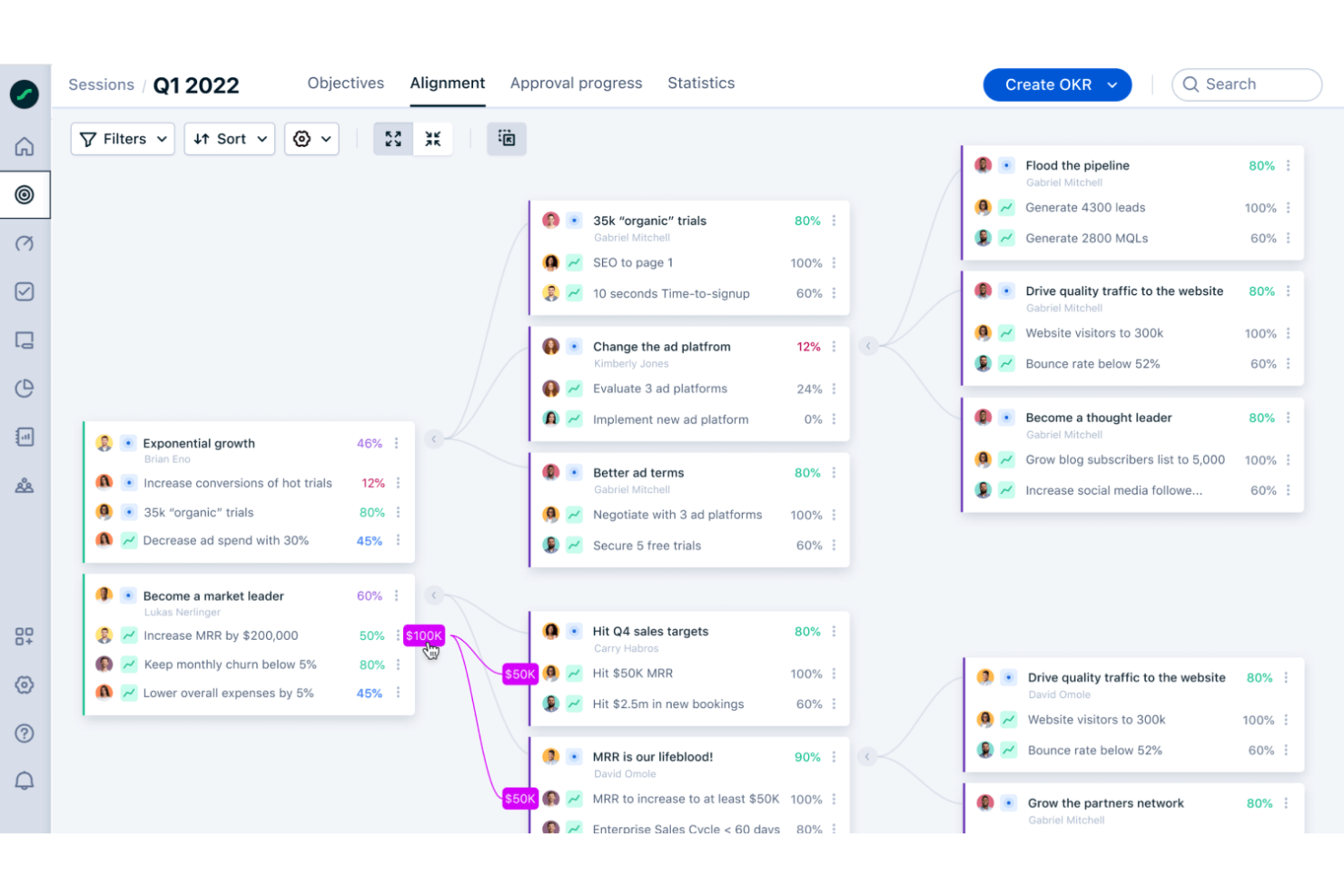Open the Filters dropdown
This screenshot has width=1344, height=896.
[123, 139]
